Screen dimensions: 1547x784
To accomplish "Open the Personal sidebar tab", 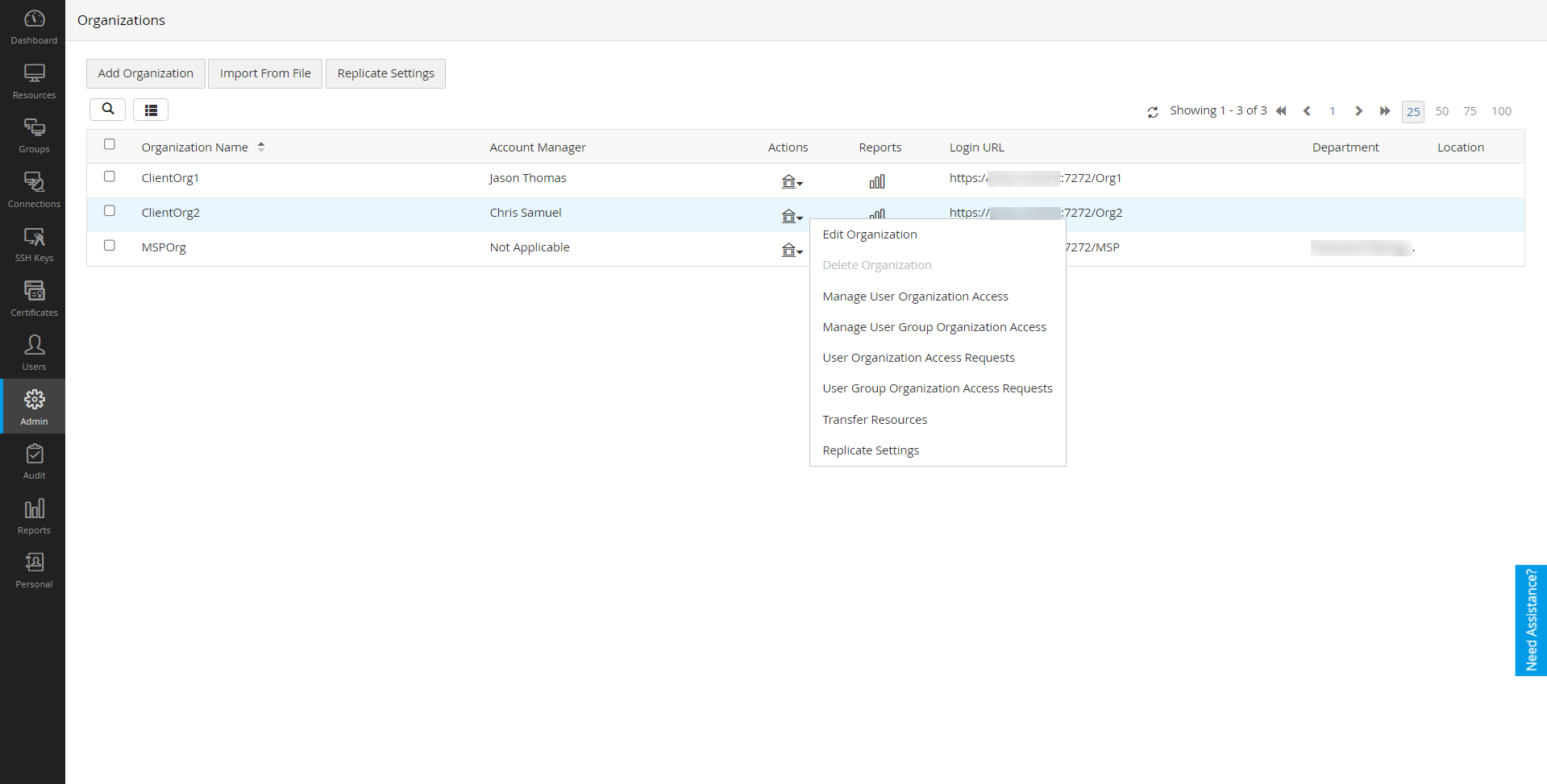I will pyautogui.click(x=34, y=570).
